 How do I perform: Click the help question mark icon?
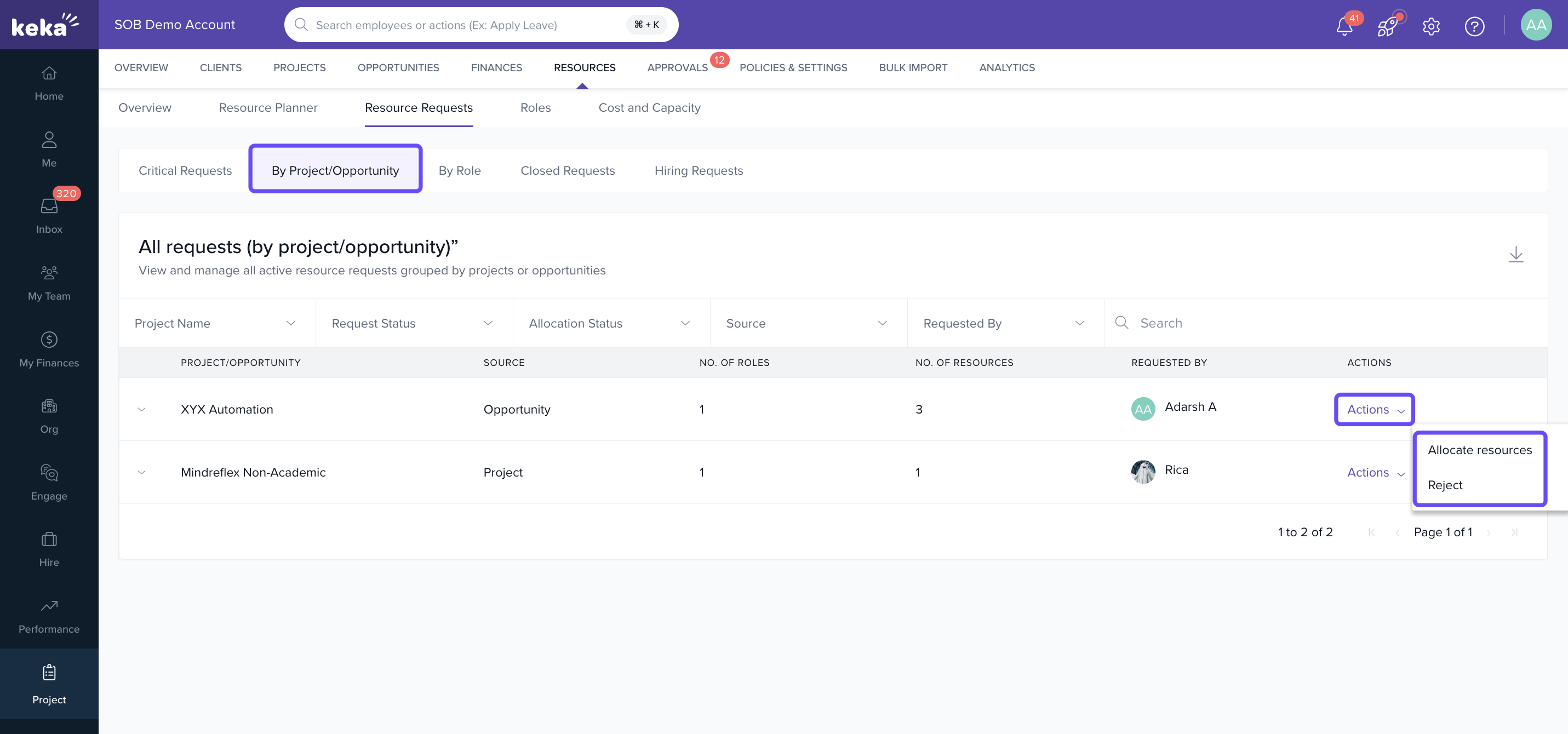(1474, 26)
